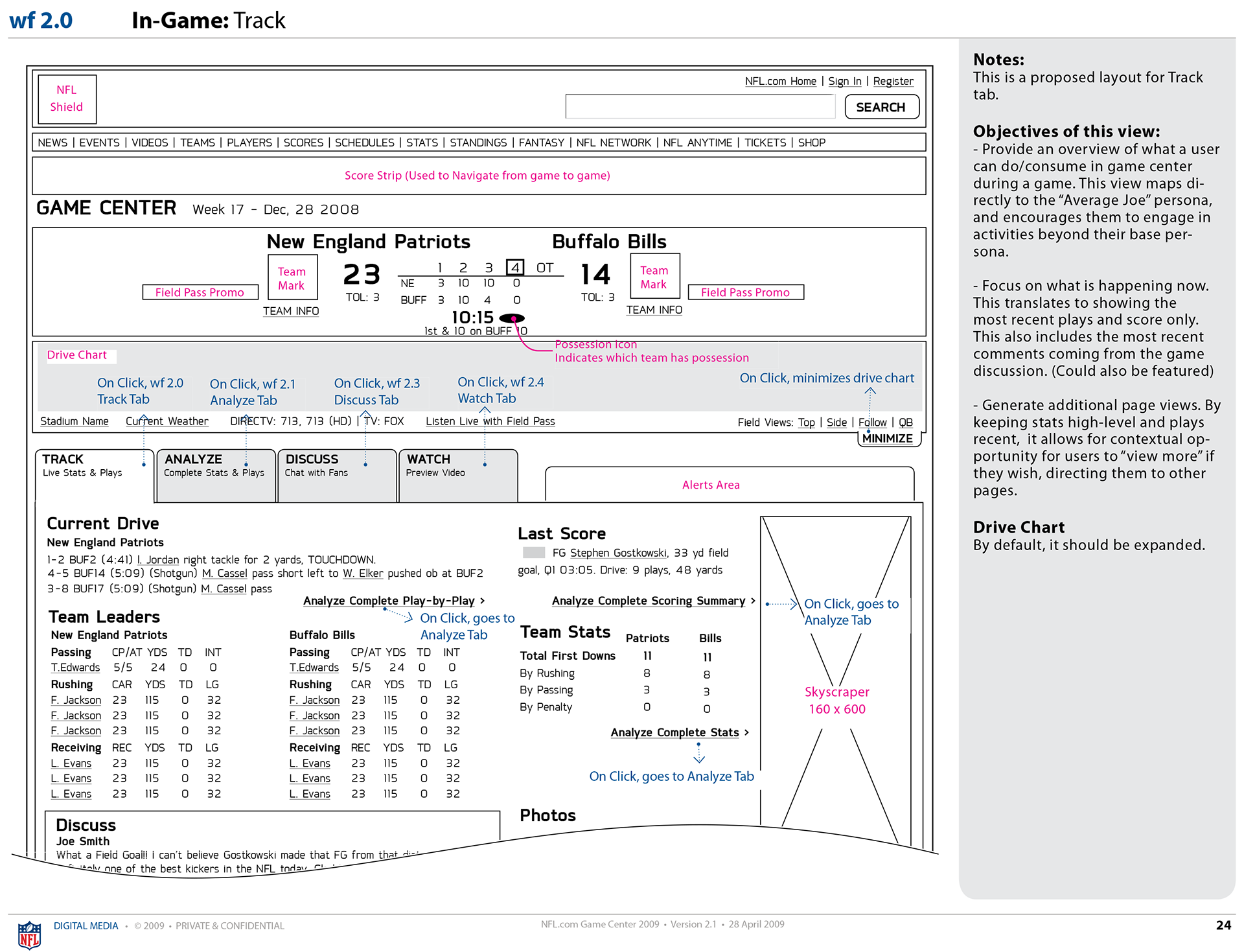Select the Follow field view
The width and height of the screenshot is (1244, 952).
pos(872,423)
